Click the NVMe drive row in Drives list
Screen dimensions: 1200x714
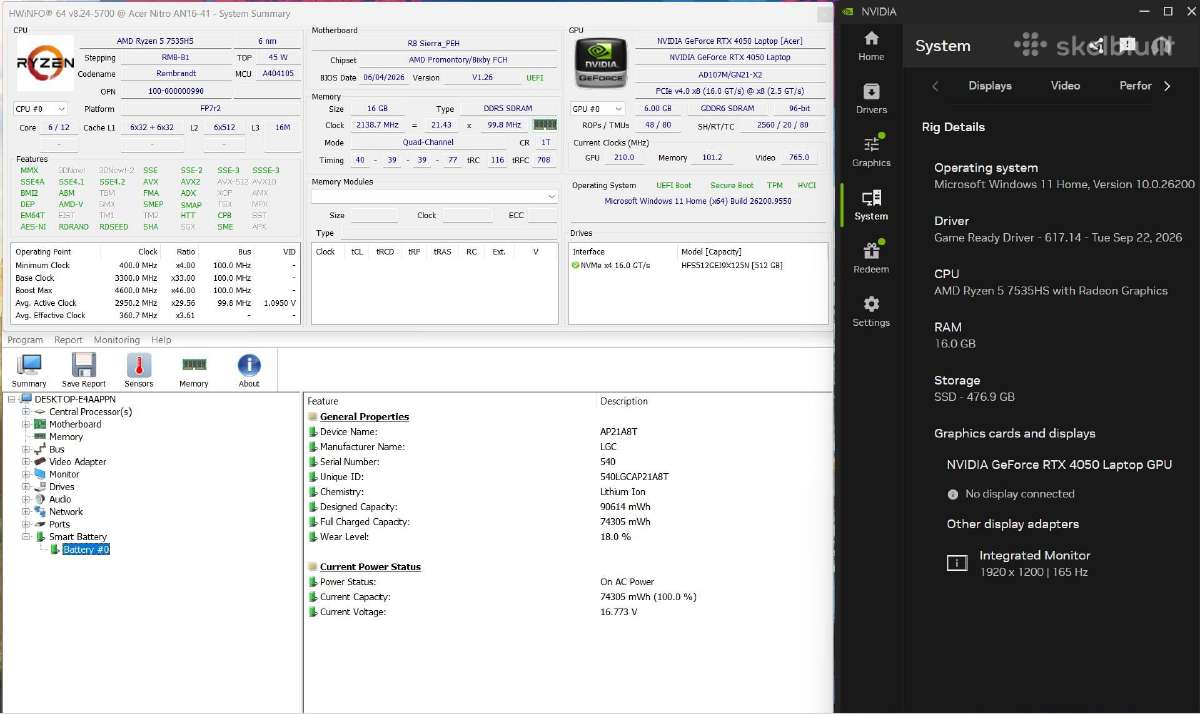coord(698,265)
